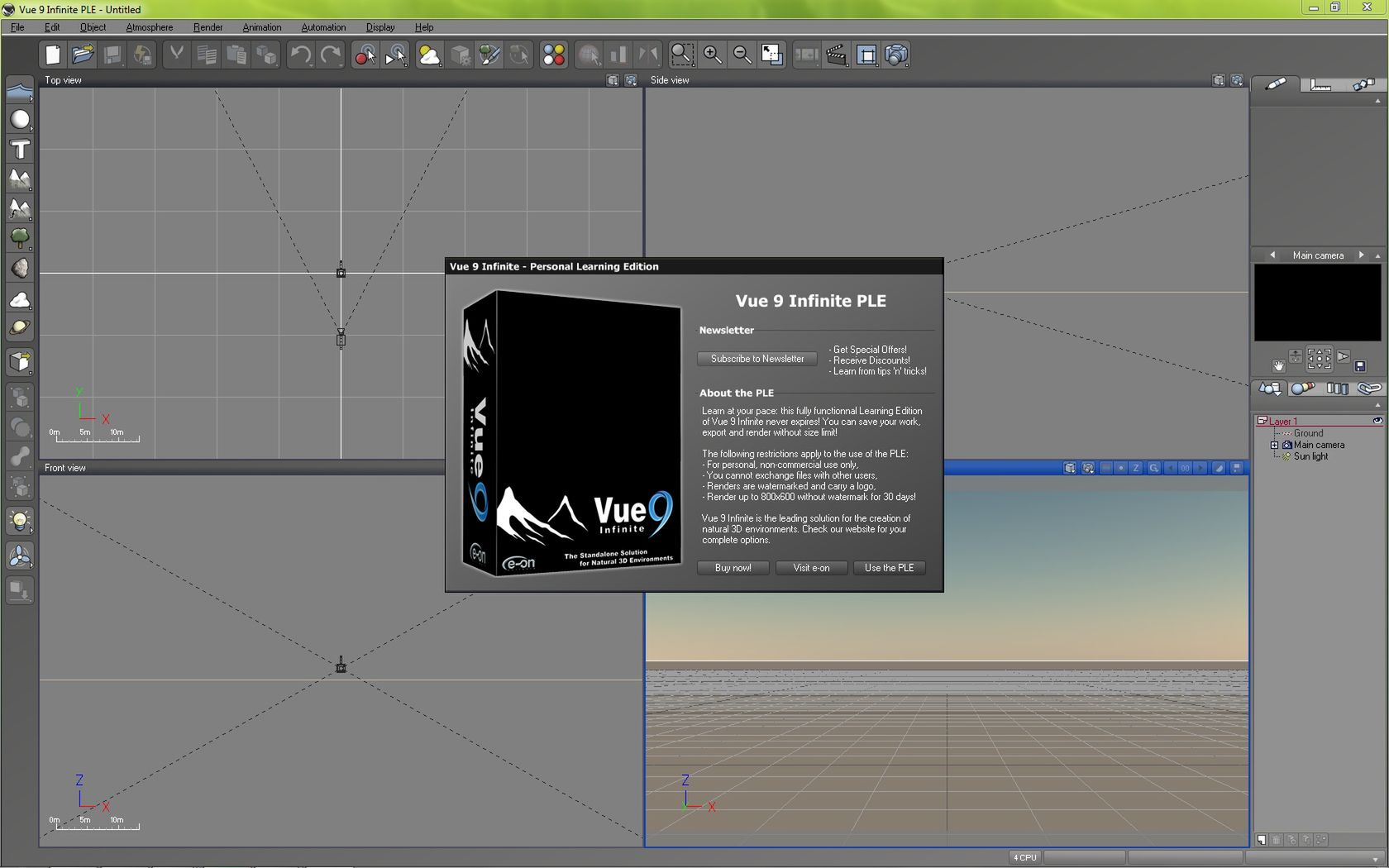Select Layer 1 in the world browser

pyautogui.click(x=1283, y=422)
